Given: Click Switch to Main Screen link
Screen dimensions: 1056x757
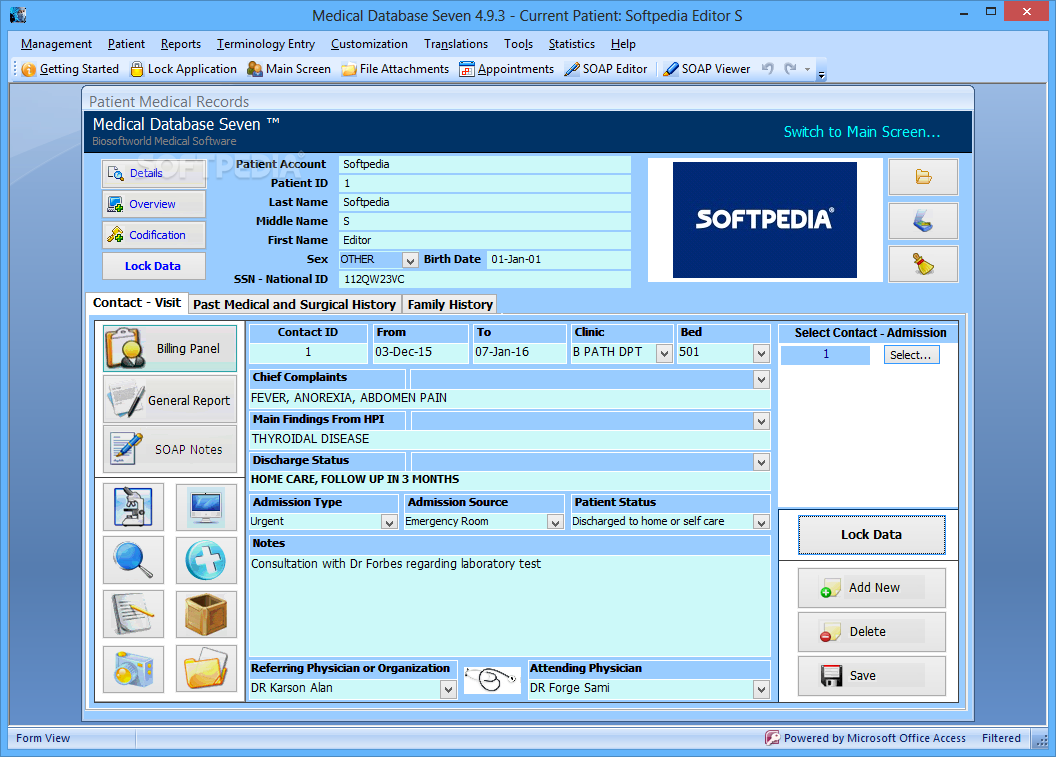Looking at the screenshot, I should tap(861, 132).
